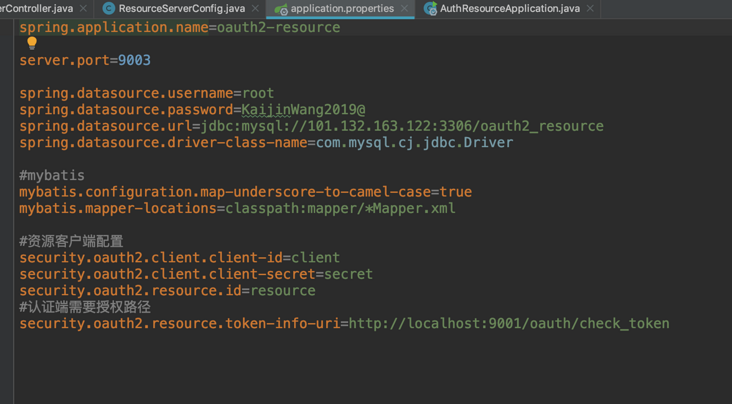
Task: Open the AuthResourceApplication.java tab
Action: tap(510, 8)
